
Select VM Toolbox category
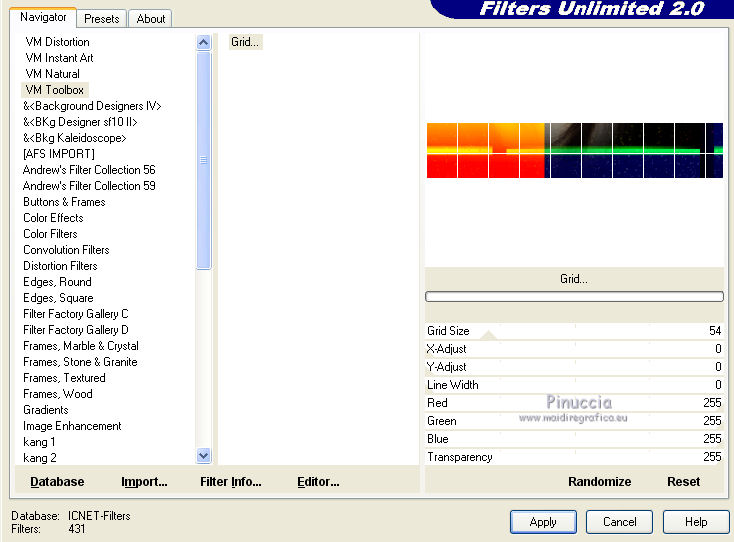coord(55,89)
